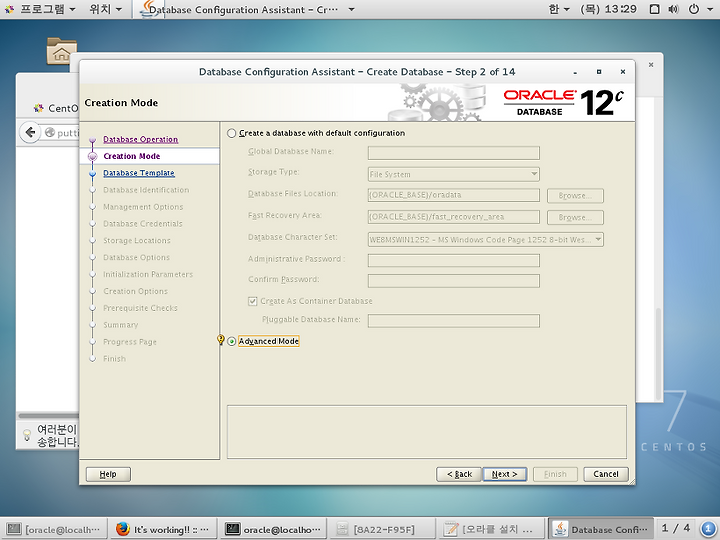Click the Database Files Location field
720x540 pixels.
454,195
